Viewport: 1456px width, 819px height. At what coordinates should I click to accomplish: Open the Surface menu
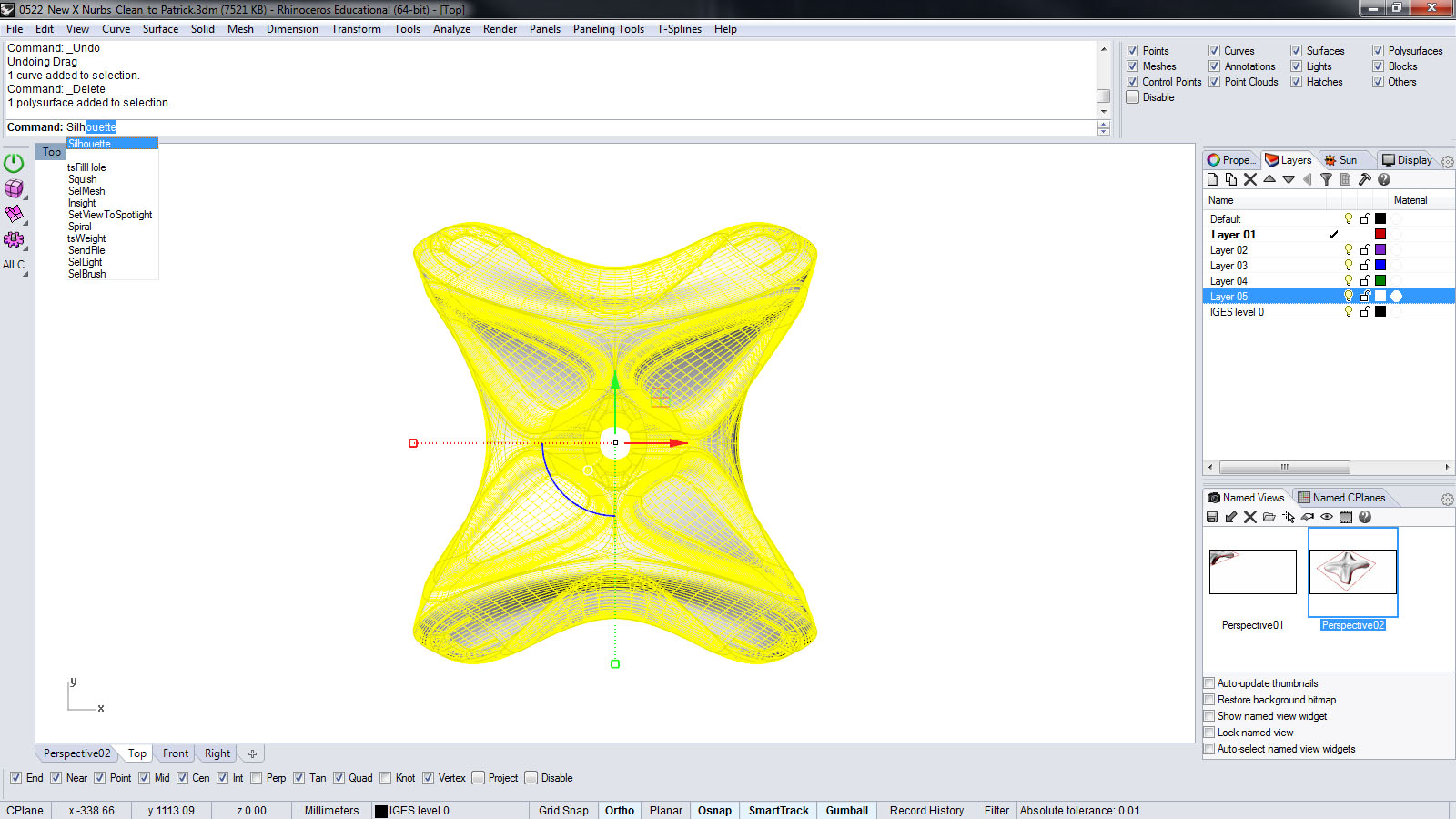160,29
